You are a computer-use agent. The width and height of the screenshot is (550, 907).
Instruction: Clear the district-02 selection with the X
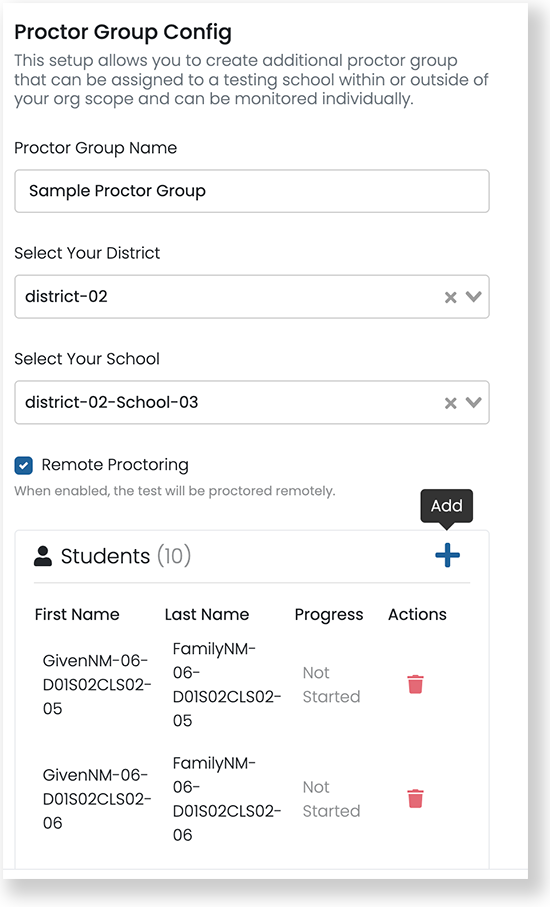pos(451,297)
